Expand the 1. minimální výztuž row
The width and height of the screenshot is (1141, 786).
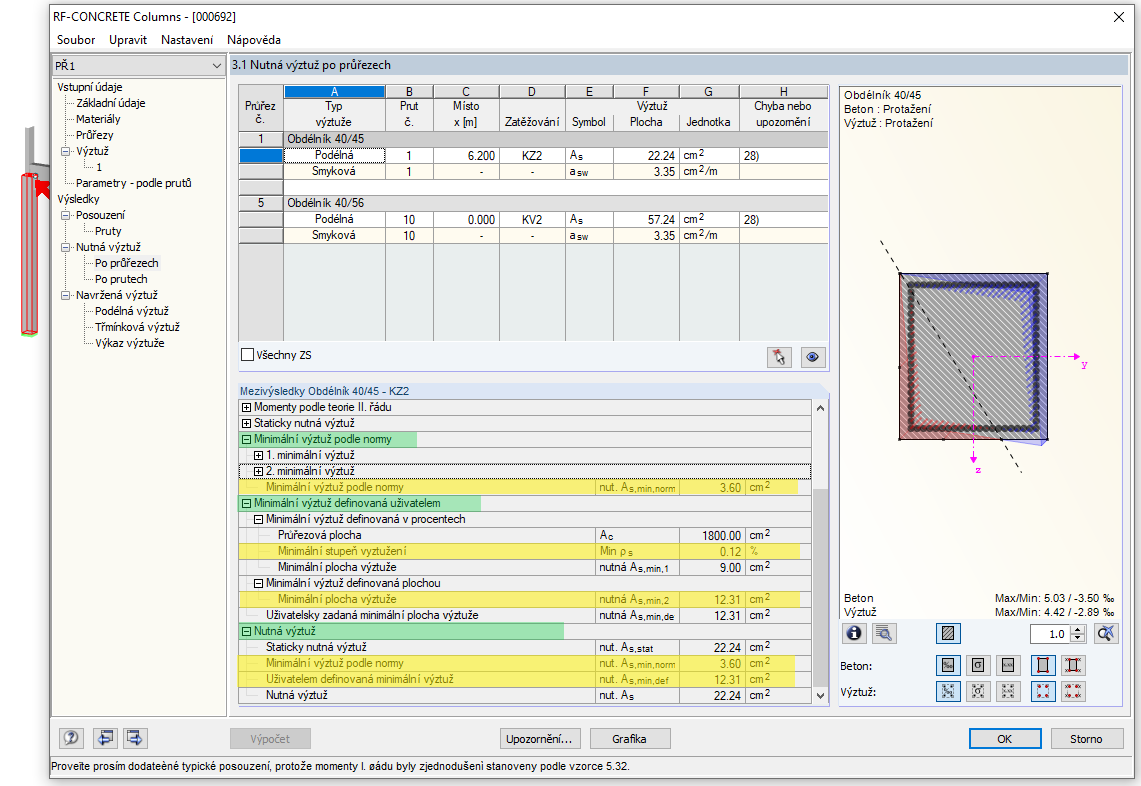[x=258, y=456]
